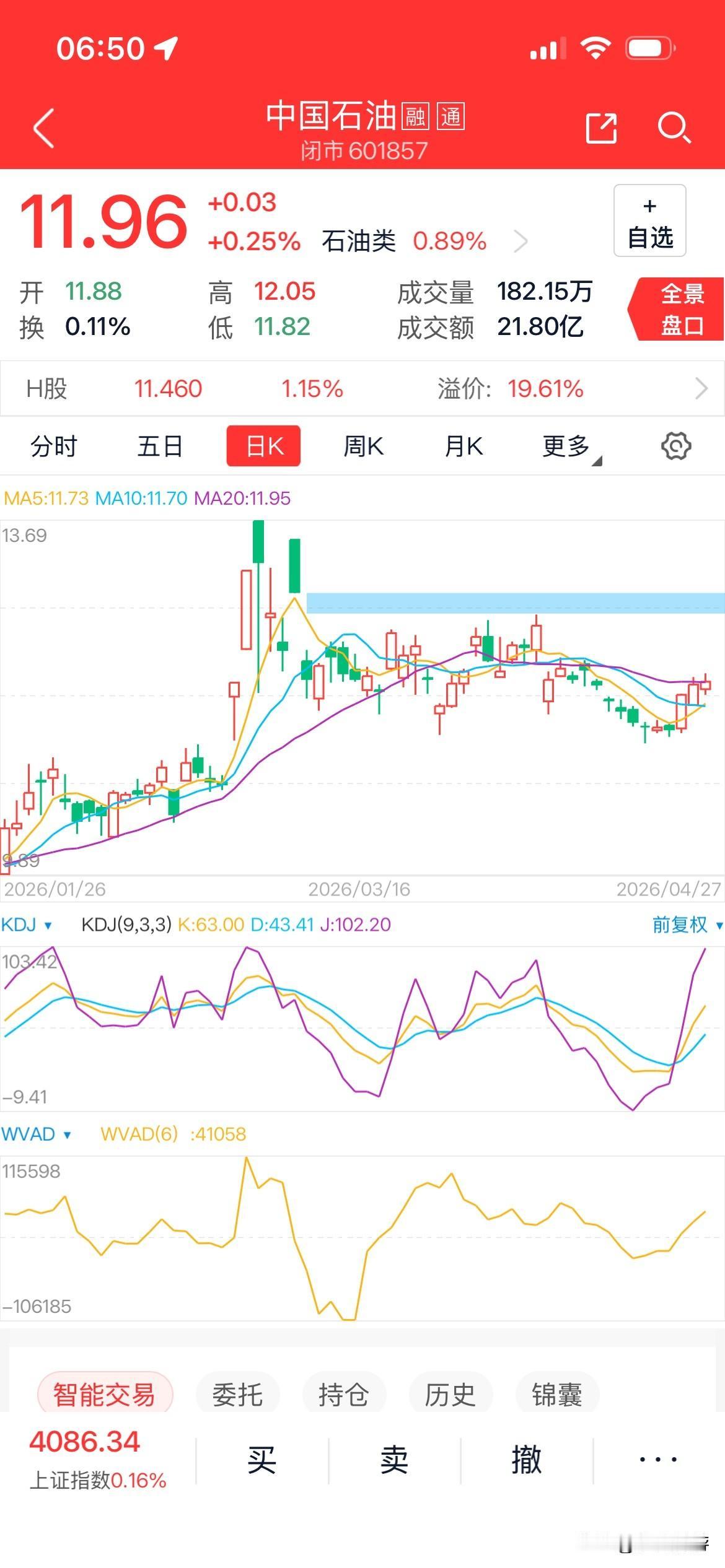Tap the 买 buy button
The height and width of the screenshot is (1568, 725).
coord(261,1461)
